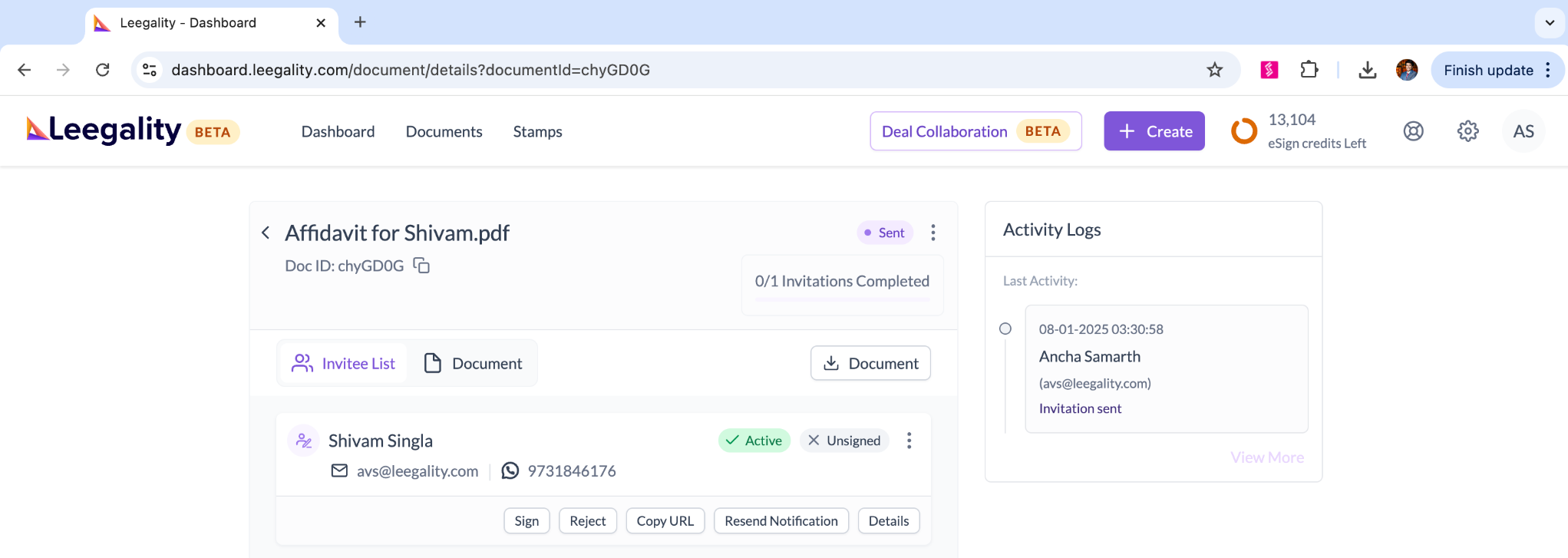
Task: Click the Create button
Action: pyautogui.click(x=1154, y=131)
